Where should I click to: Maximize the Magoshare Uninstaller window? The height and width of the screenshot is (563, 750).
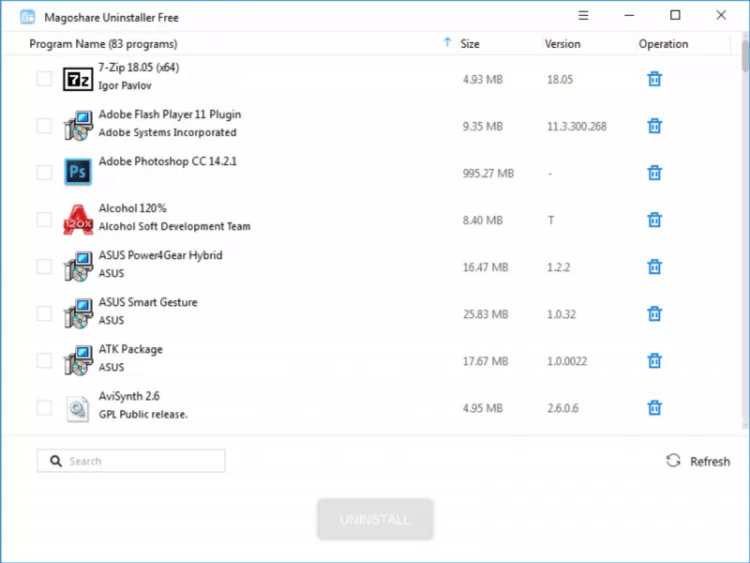pos(675,15)
